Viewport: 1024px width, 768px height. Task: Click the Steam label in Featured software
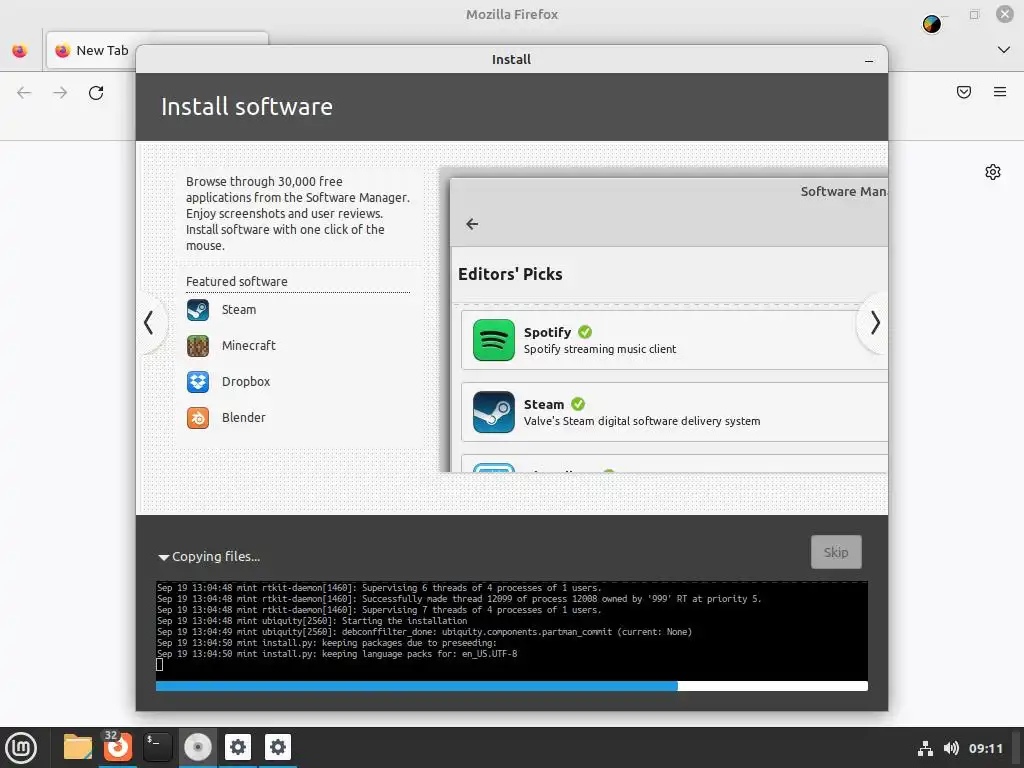pos(239,310)
